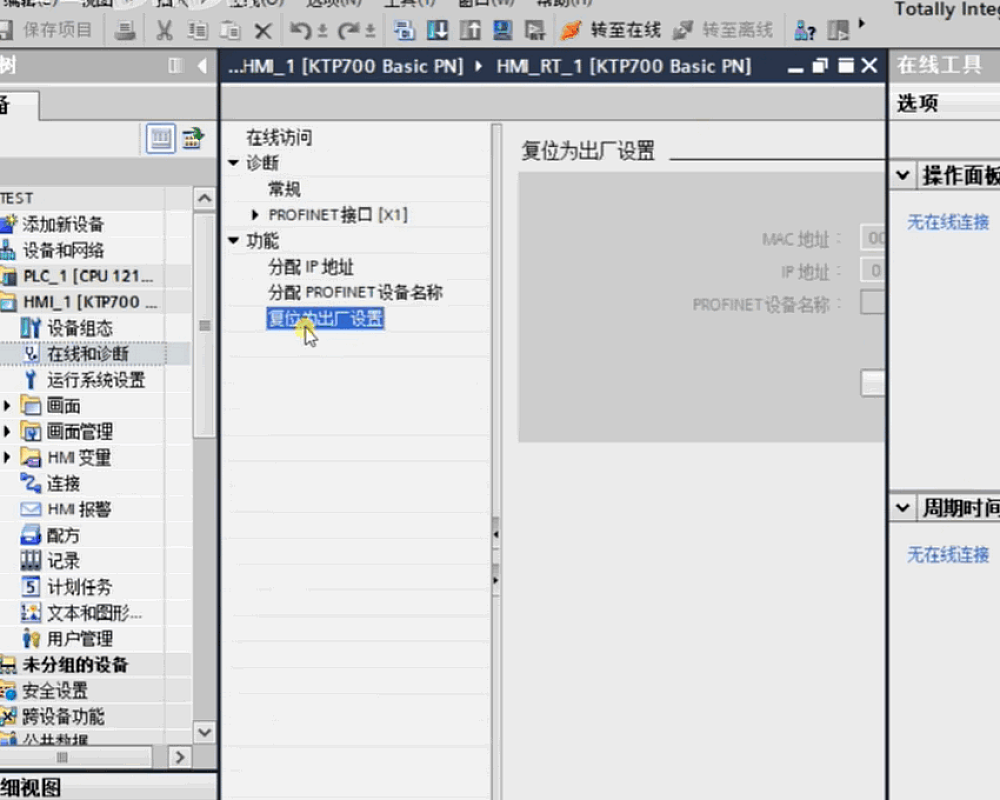Select 分配 IP 地址 in the function list
1000x800 pixels.
coord(311,267)
